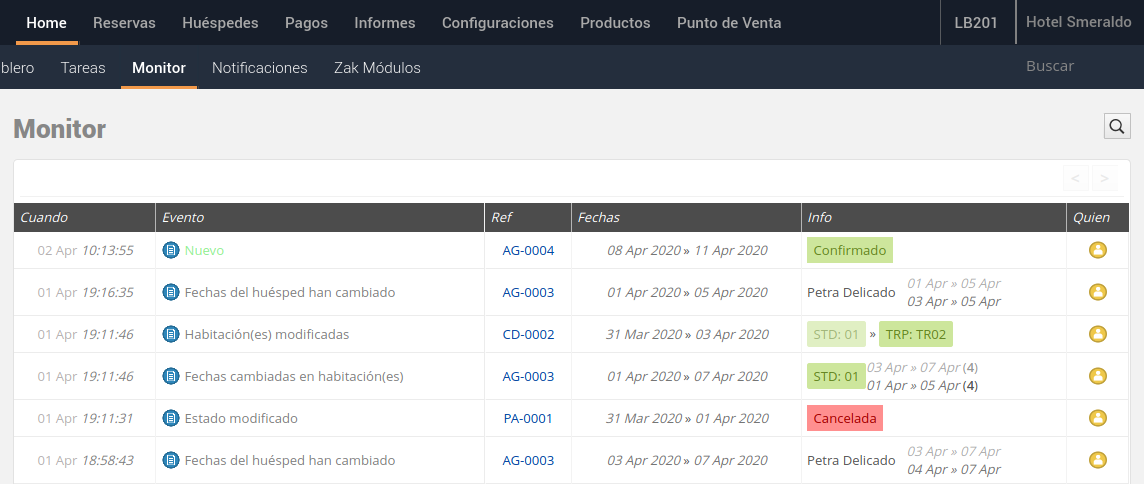Open reservation link CD-0002
The width and height of the screenshot is (1144, 484).
(528, 334)
